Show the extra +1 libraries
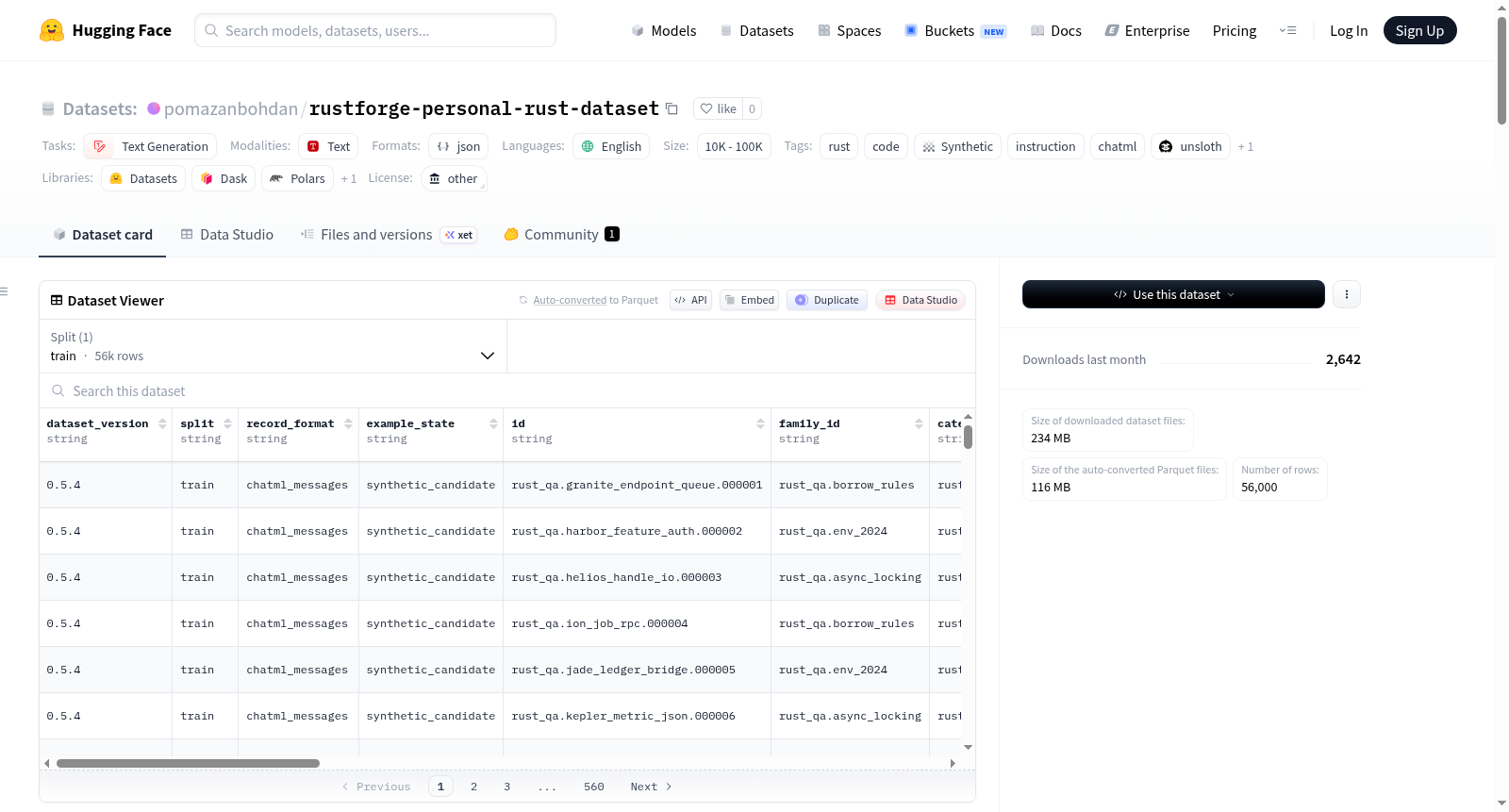 pos(349,178)
